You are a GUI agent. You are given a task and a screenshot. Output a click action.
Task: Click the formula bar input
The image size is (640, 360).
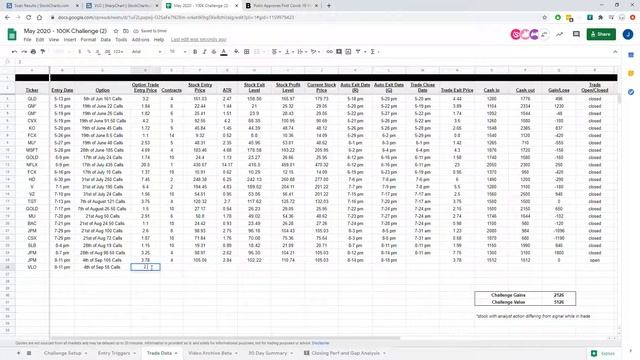318,62
